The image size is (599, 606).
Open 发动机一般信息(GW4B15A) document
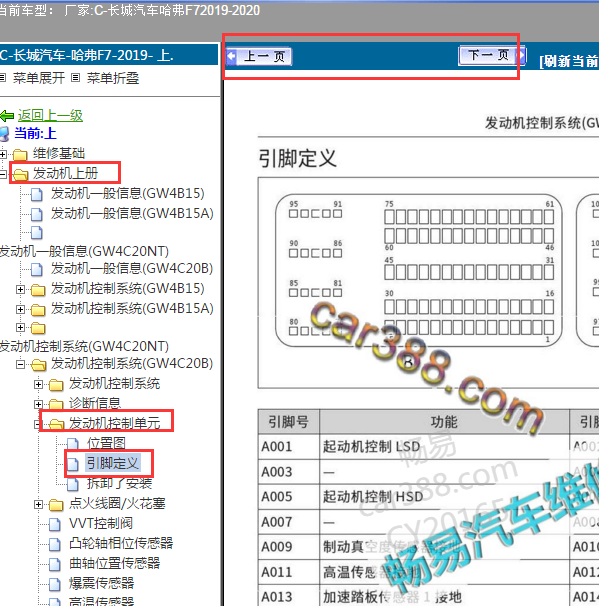(x=132, y=213)
